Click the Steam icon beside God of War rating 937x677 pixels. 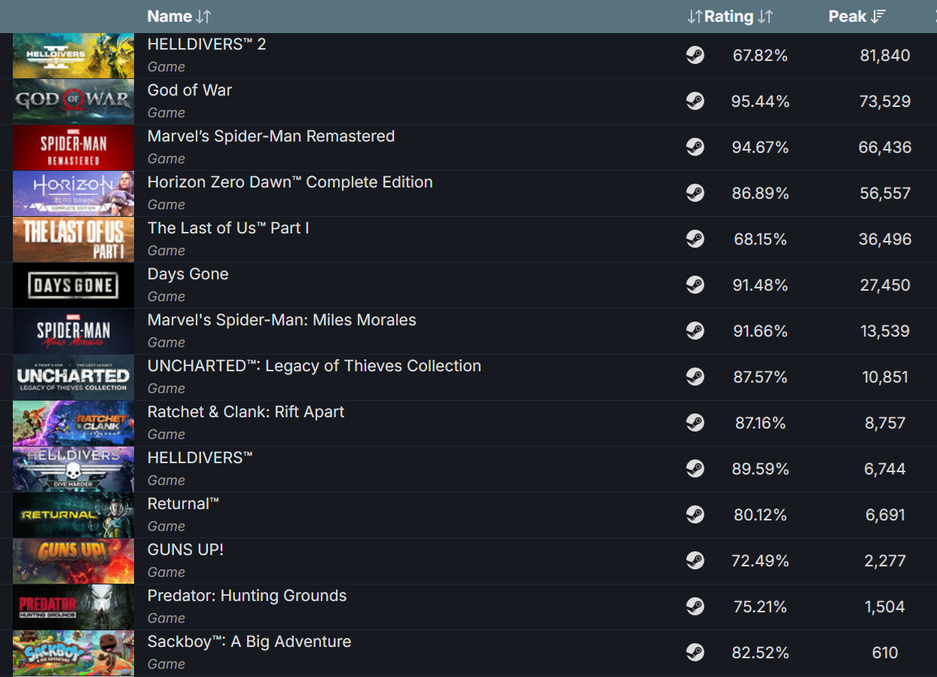click(x=695, y=101)
